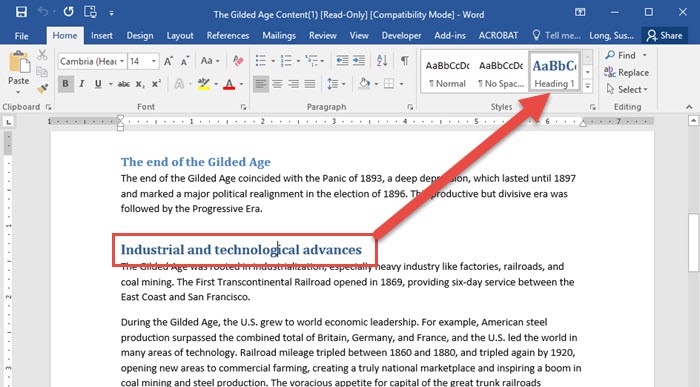Open the shading paint bucket
This screenshot has width=700, height=387.
point(364,84)
